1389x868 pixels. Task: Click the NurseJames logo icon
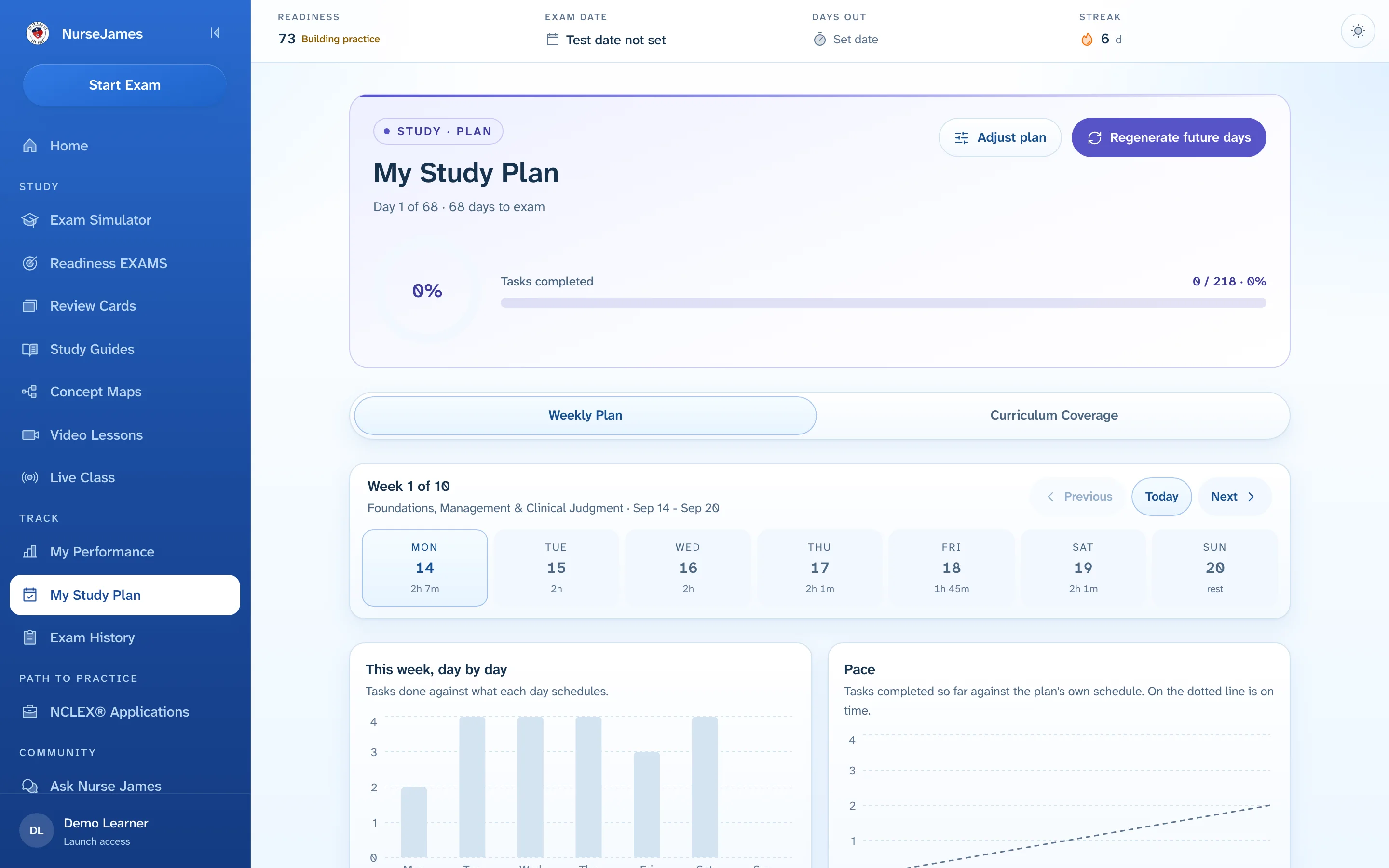pos(37,33)
